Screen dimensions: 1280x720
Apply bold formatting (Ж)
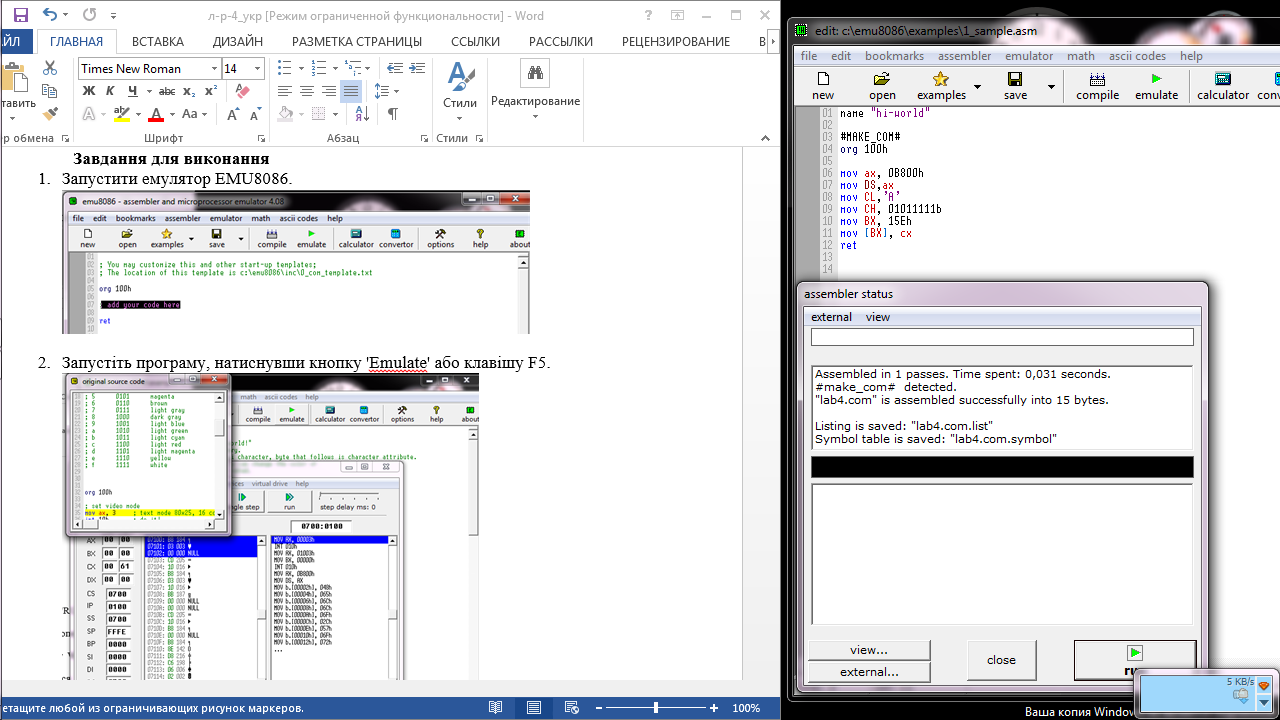(x=87, y=91)
